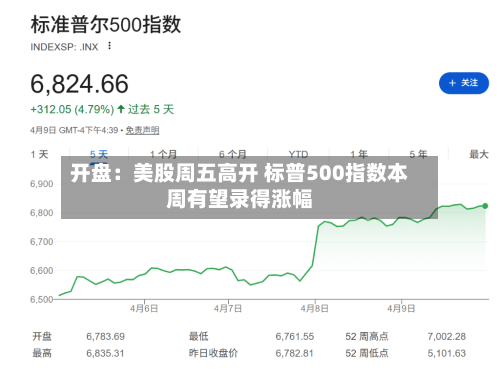Click the 昨日收盘价 value 6,782.81
This screenshot has width=500, height=375.
[295, 353]
